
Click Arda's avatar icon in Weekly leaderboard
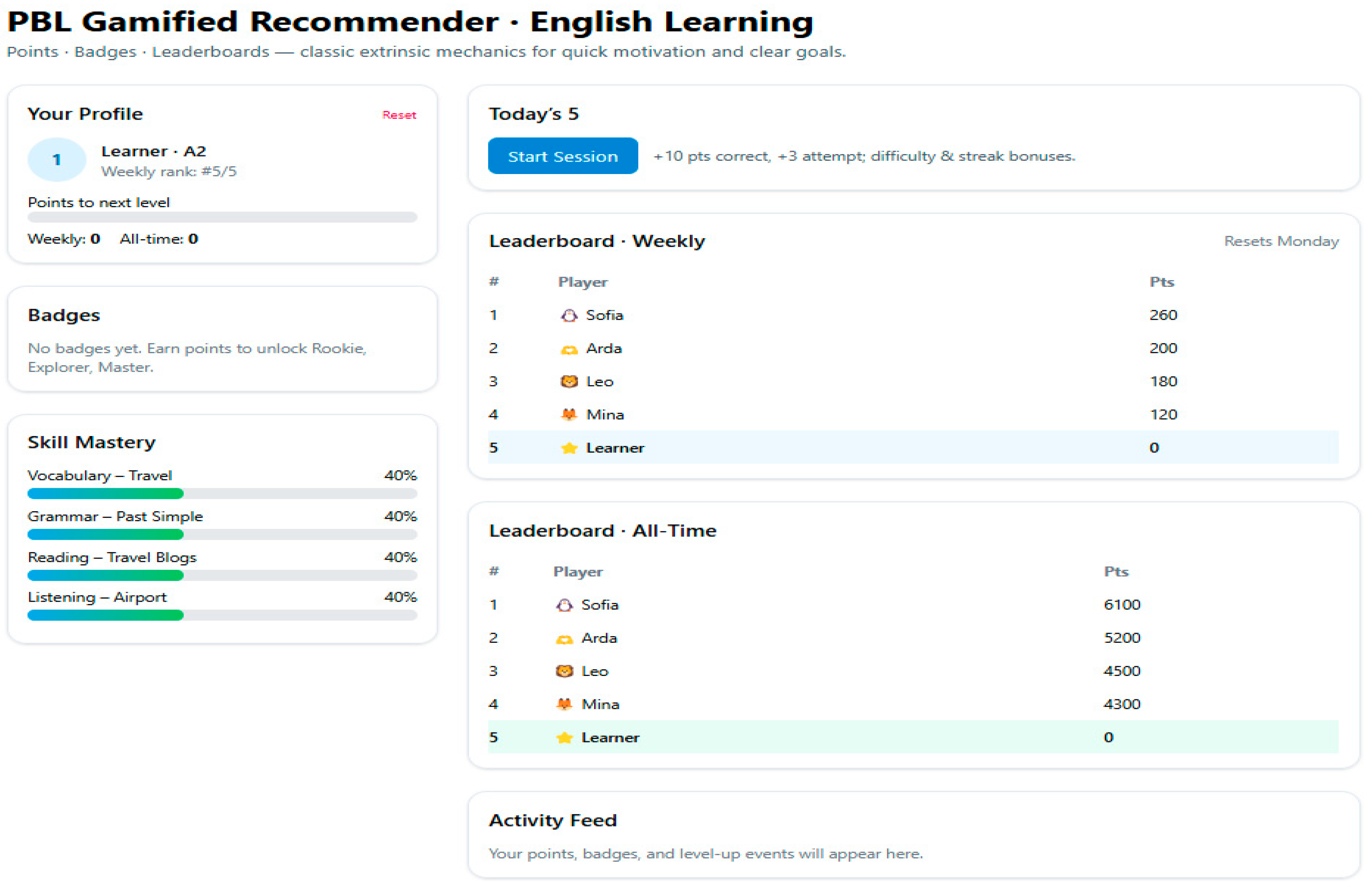coord(569,349)
